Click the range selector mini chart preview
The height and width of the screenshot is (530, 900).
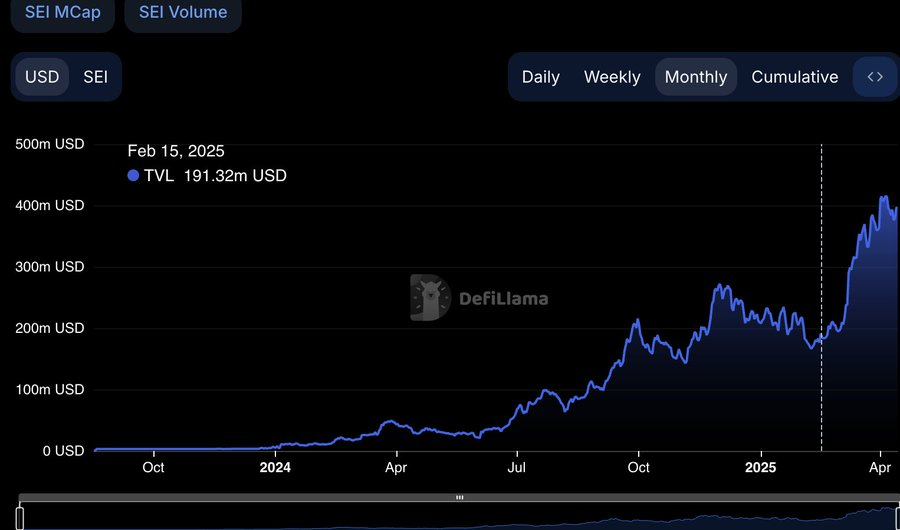tap(459, 517)
